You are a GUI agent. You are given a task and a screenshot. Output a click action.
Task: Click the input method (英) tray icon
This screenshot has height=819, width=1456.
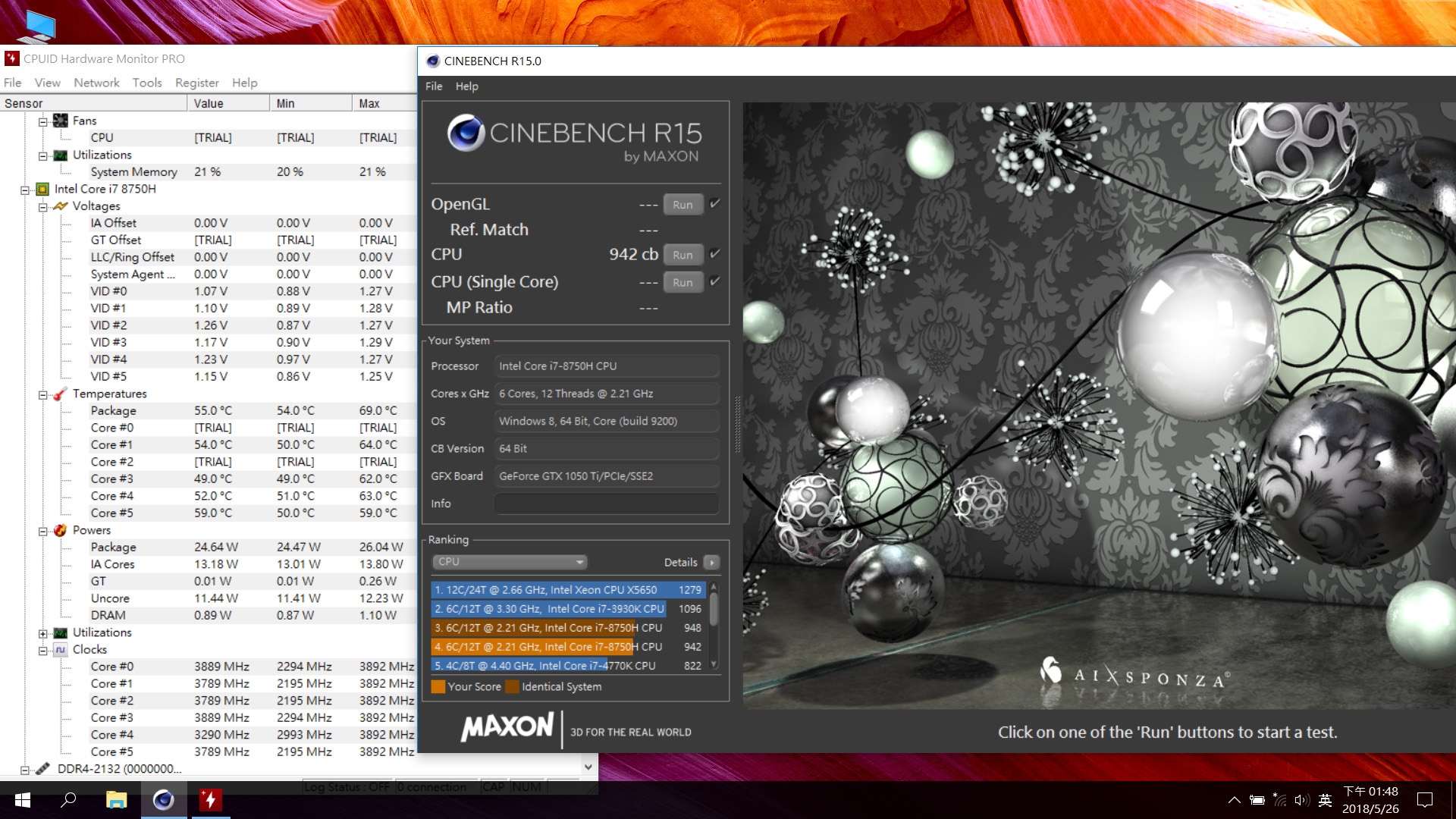tap(1325, 800)
